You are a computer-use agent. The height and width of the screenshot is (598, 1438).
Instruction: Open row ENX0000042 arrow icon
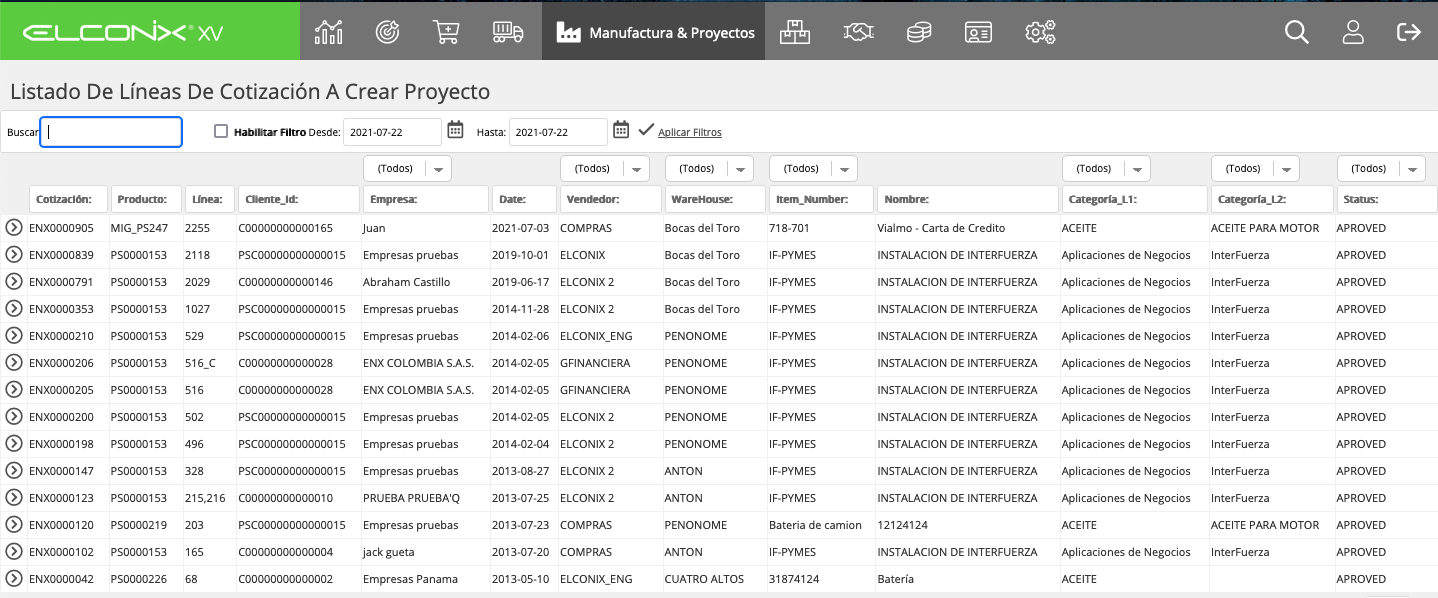pos(14,579)
